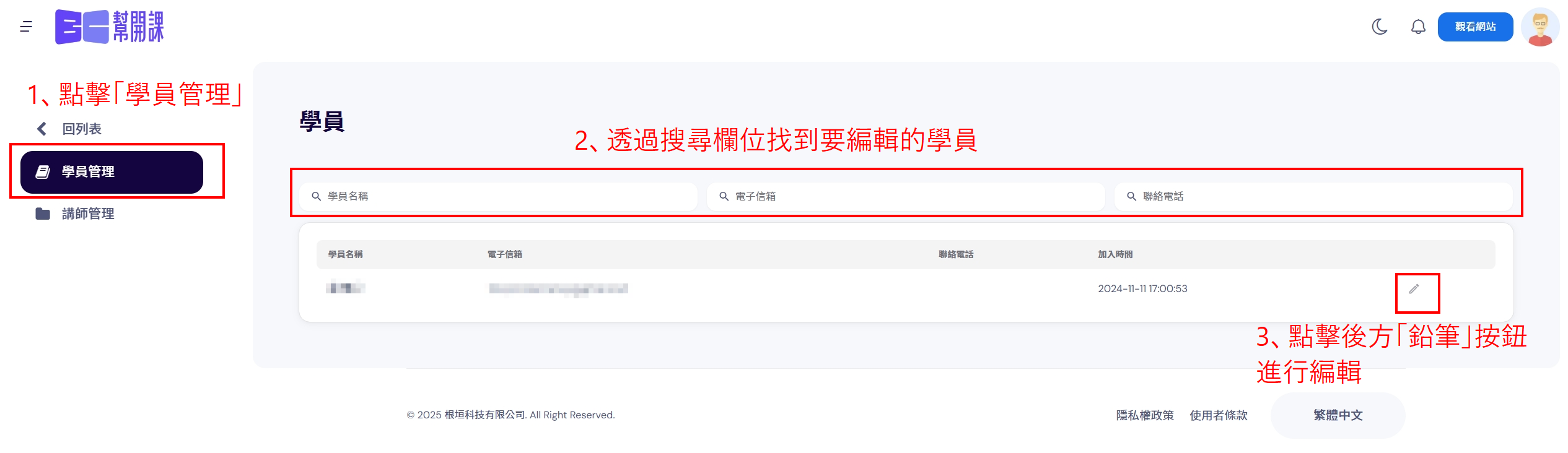Image resolution: width=1568 pixels, height=453 pixels.
Task: Open the 隱私權政策 link
Action: (1144, 415)
